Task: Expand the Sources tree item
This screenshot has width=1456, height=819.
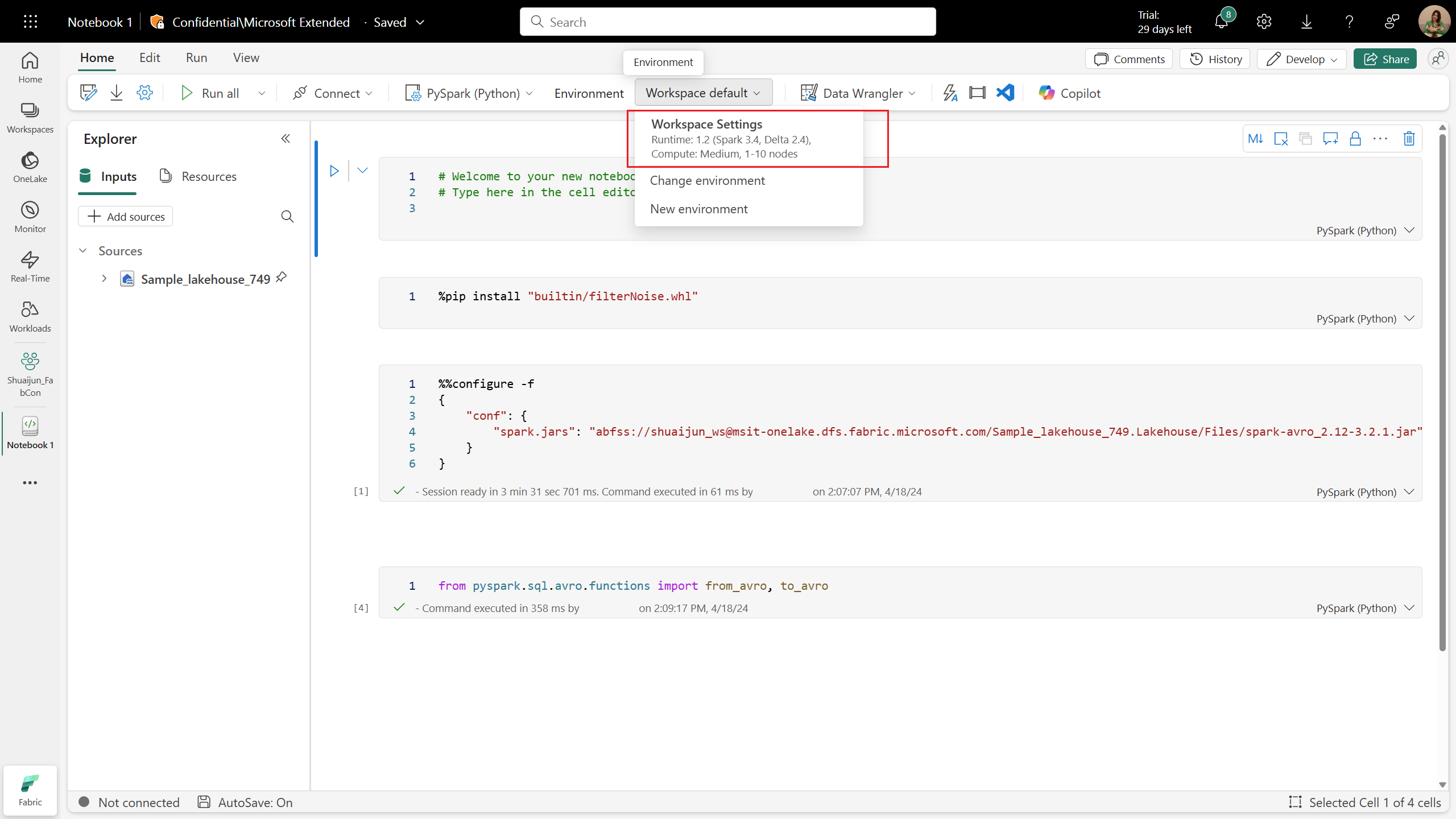Action: tap(85, 251)
